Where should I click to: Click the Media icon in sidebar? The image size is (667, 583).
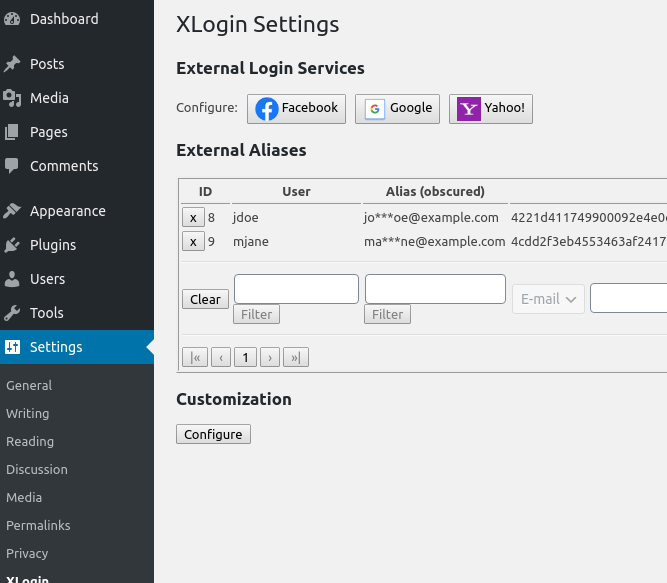[x=12, y=98]
